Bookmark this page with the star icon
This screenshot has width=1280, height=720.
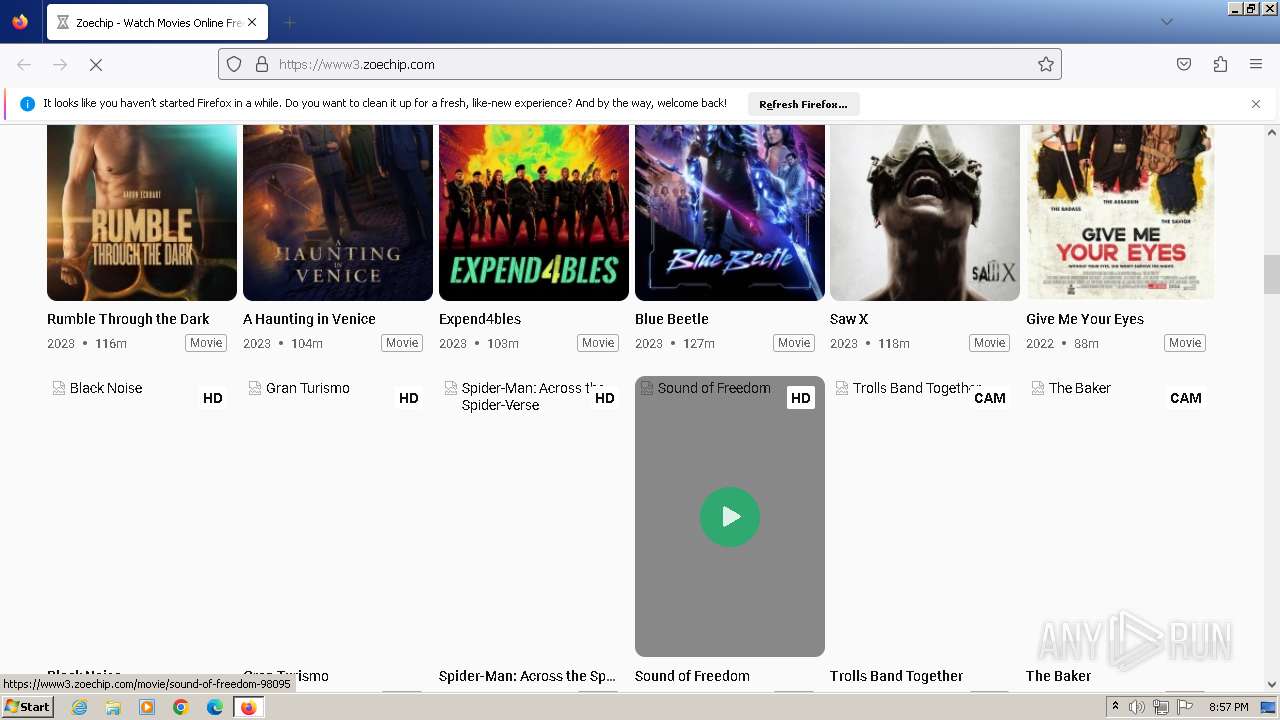tap(1046, 64)
